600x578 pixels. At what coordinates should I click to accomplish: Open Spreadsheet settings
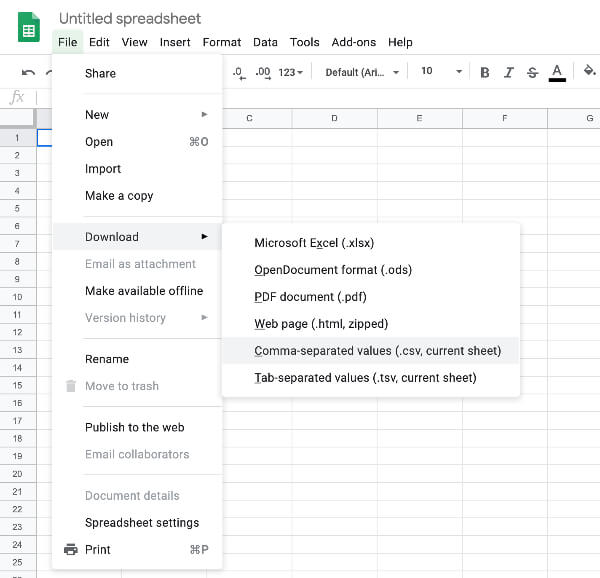click(137, 523)
